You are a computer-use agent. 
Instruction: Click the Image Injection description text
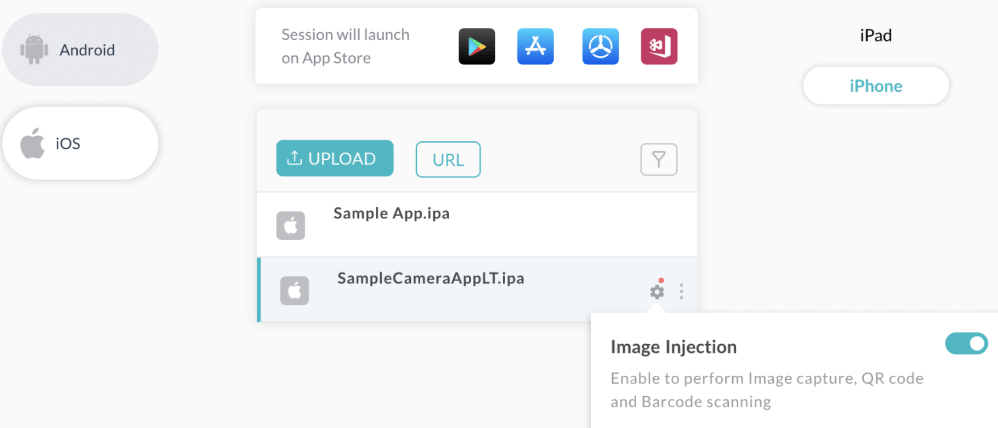[766, 390]
